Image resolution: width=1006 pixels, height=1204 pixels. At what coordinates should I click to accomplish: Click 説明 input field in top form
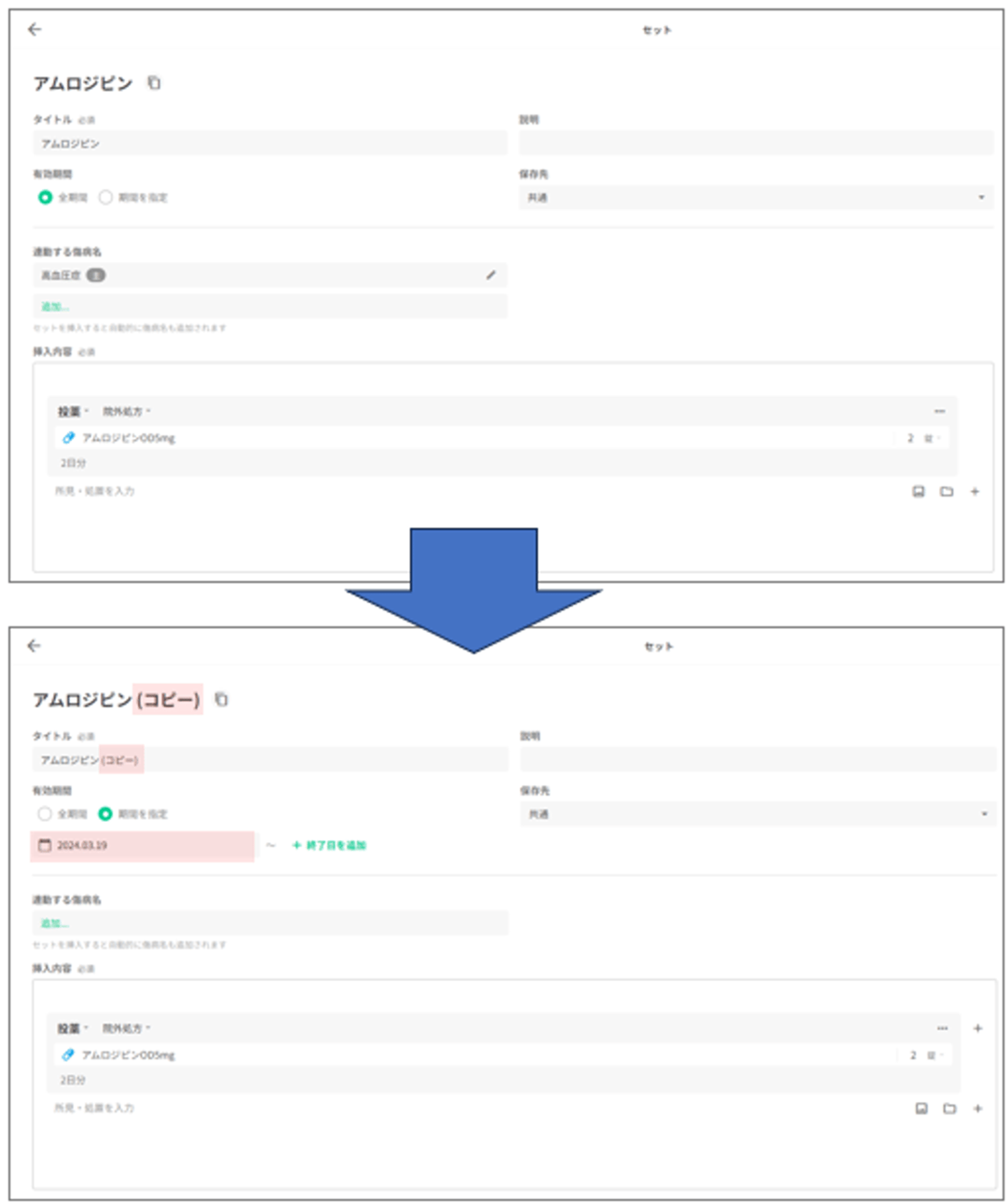click(756, 143)
